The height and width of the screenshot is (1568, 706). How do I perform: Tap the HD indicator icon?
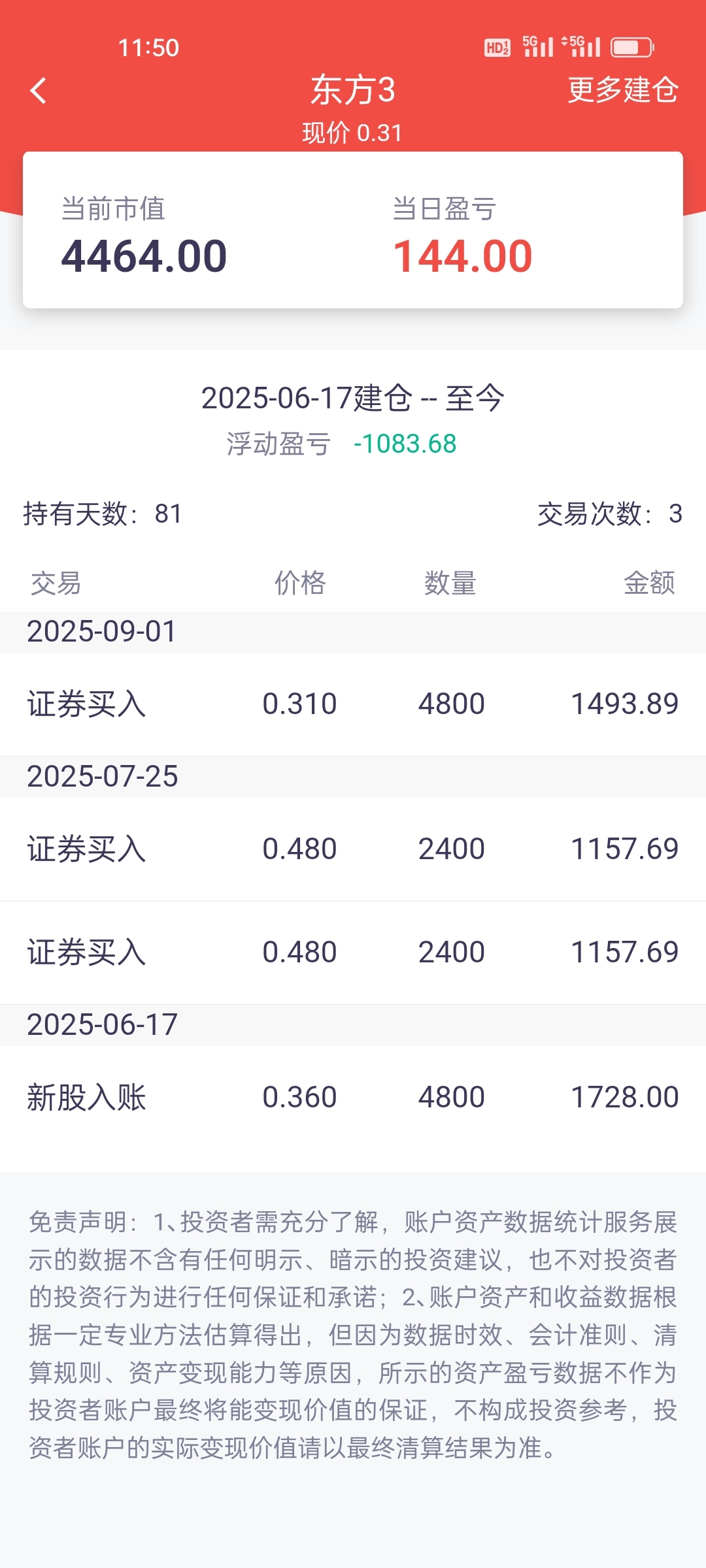tap(497, 48)
